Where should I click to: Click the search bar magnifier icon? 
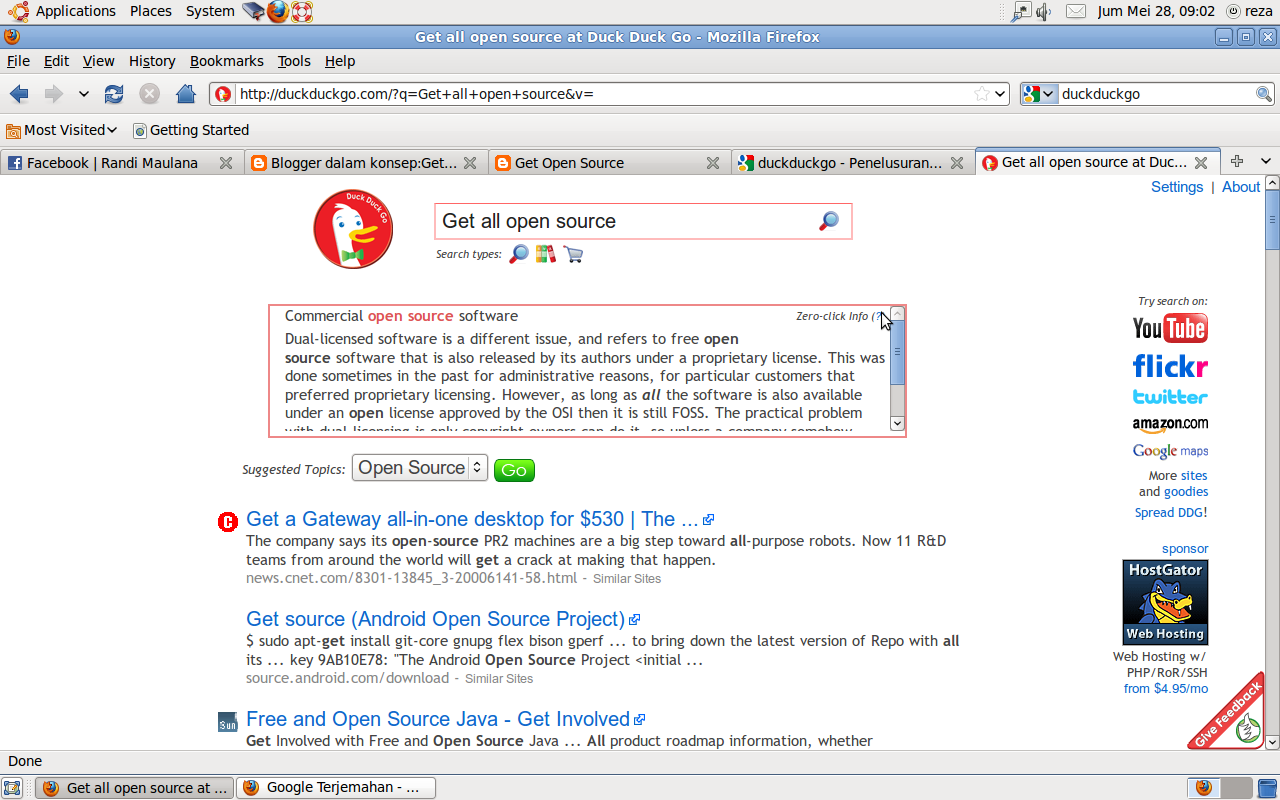click(1264, 94)
